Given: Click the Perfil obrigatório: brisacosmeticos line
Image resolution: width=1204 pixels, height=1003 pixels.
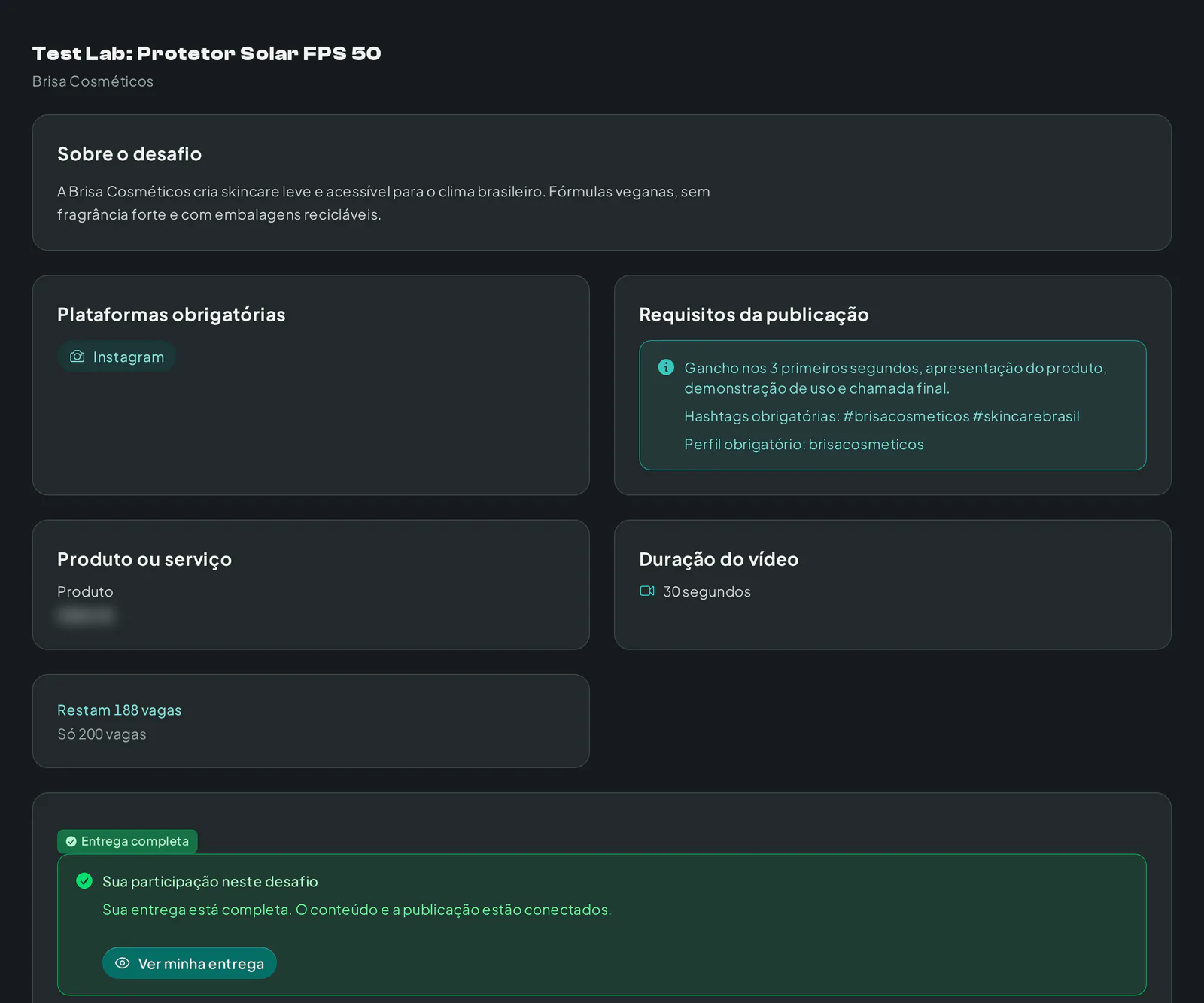Looking at the screenshot, I should point(804,444).
